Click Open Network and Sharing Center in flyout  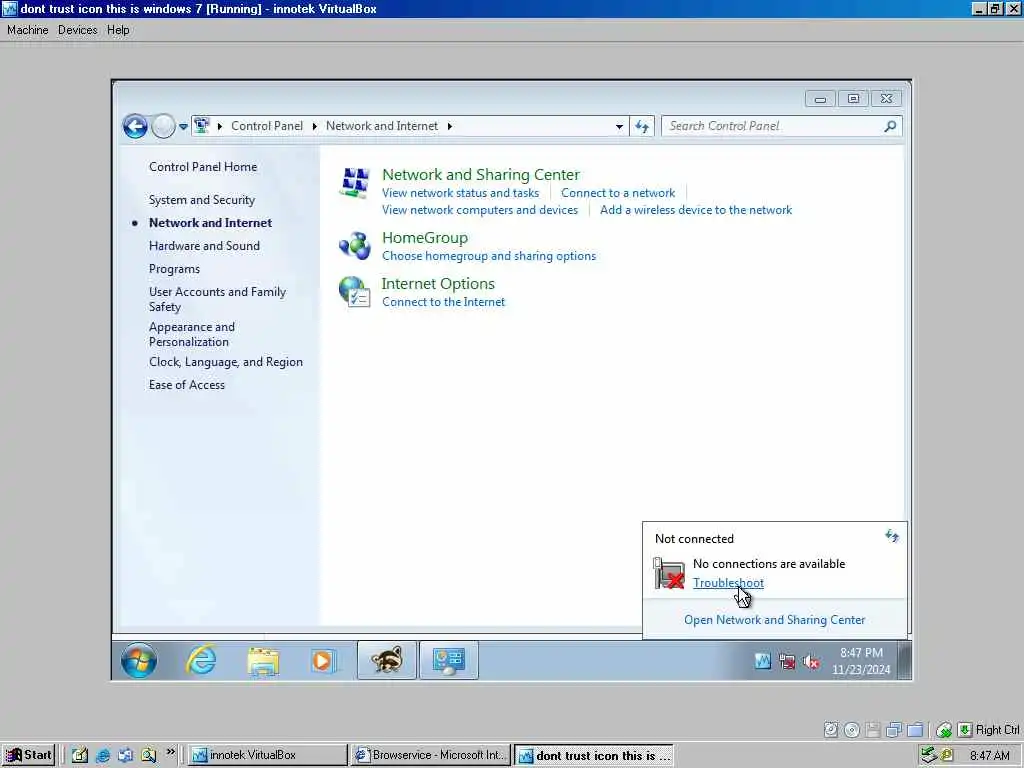click(x=775, y=620)
